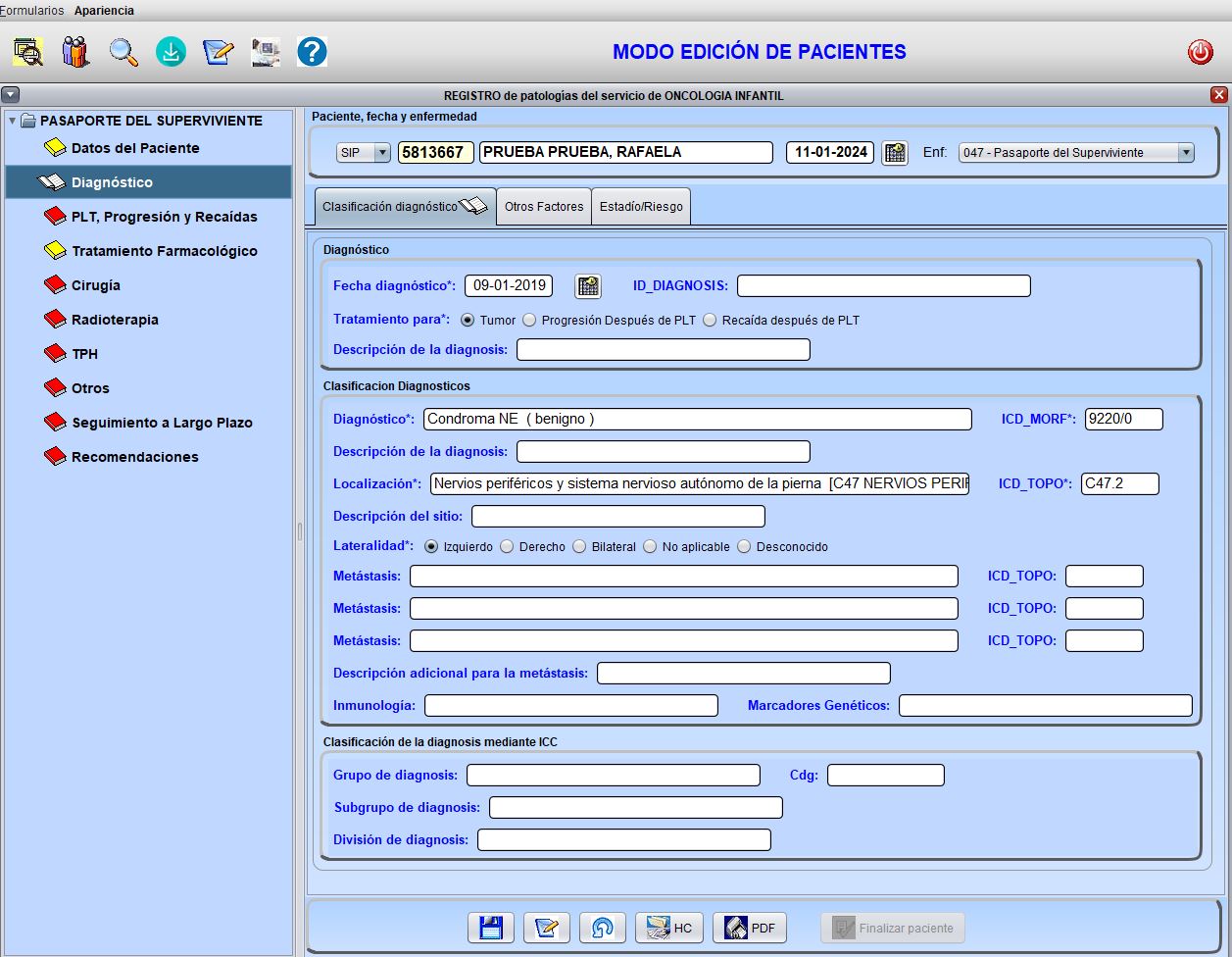Open the SIP identifier type dropdown

(x=381, y=153)
